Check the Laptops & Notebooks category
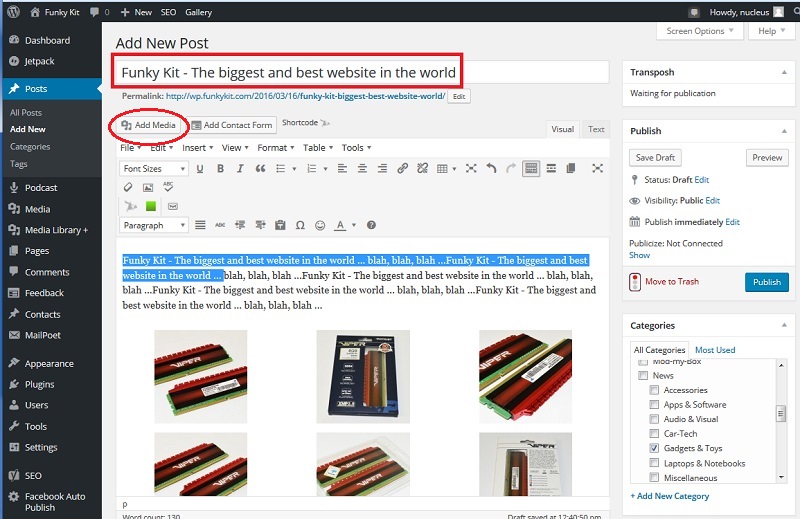Screen dimensions: 800x519 pos(654,463)
